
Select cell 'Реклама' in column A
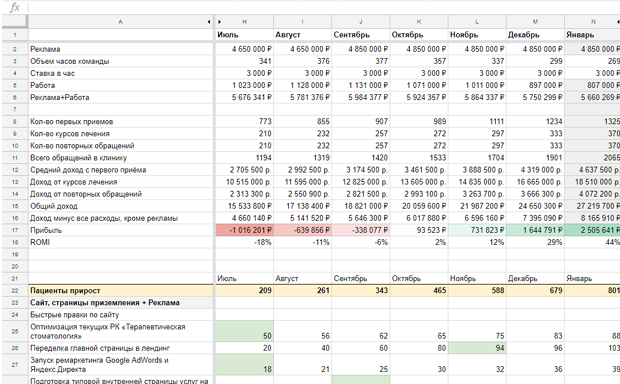(x=121, y=49)
